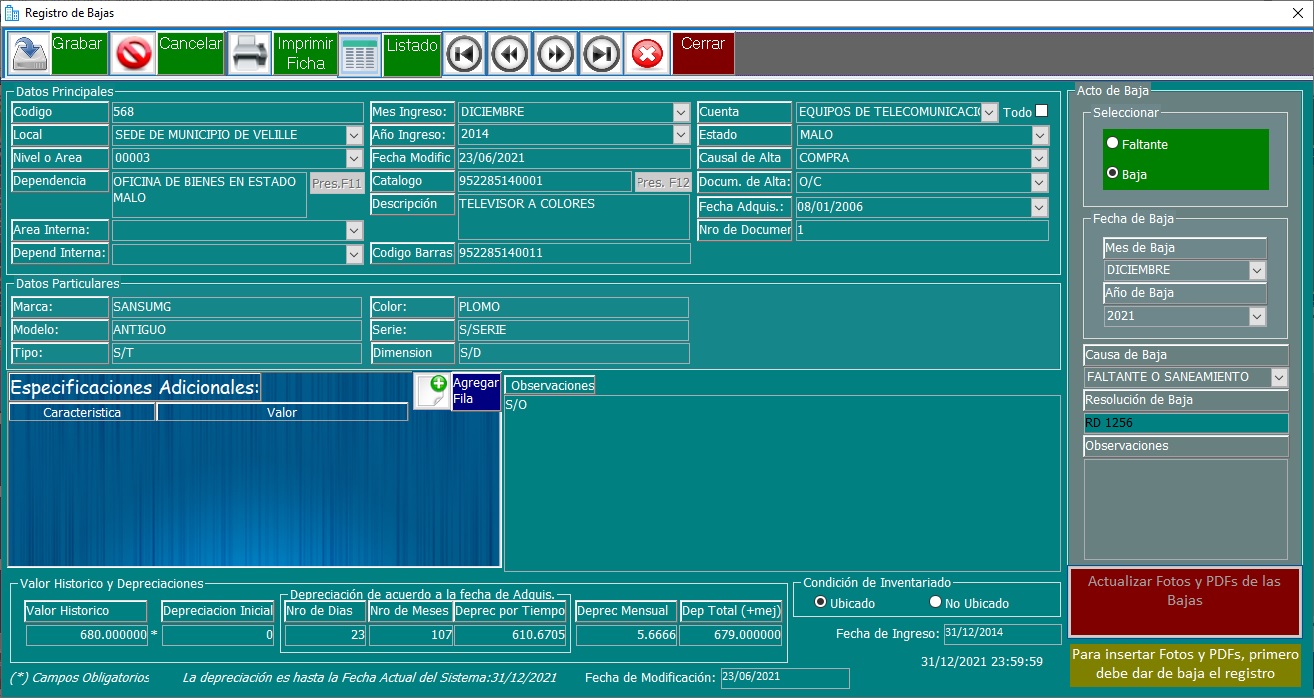Viewport: 1314px width, 698px height.
Task: Click the Pres.F11 button beside Dependencia
Action: point(336,184)
